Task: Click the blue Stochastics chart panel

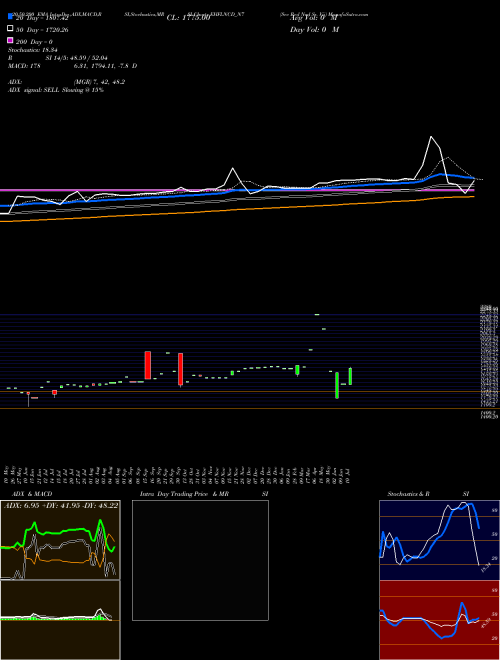Action: coord(439,540)
